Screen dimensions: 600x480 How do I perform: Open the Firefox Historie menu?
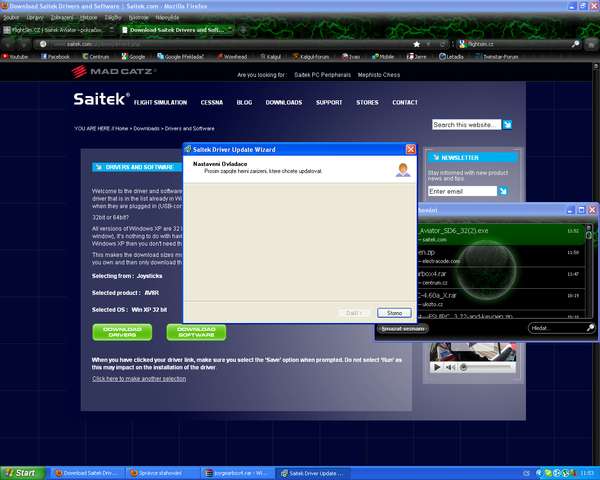tap(88, 18)
